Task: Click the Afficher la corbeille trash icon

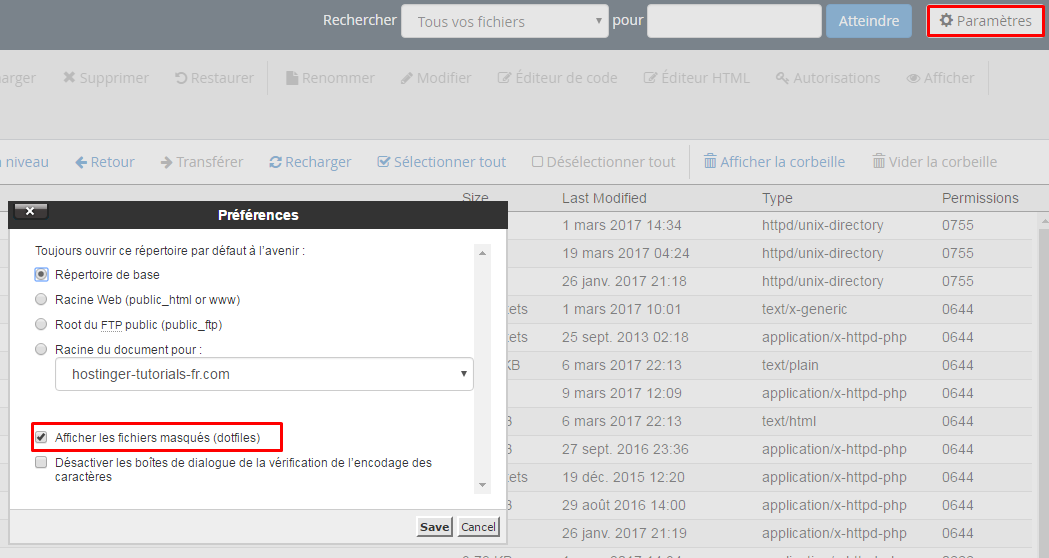Action: coord(710,161)
